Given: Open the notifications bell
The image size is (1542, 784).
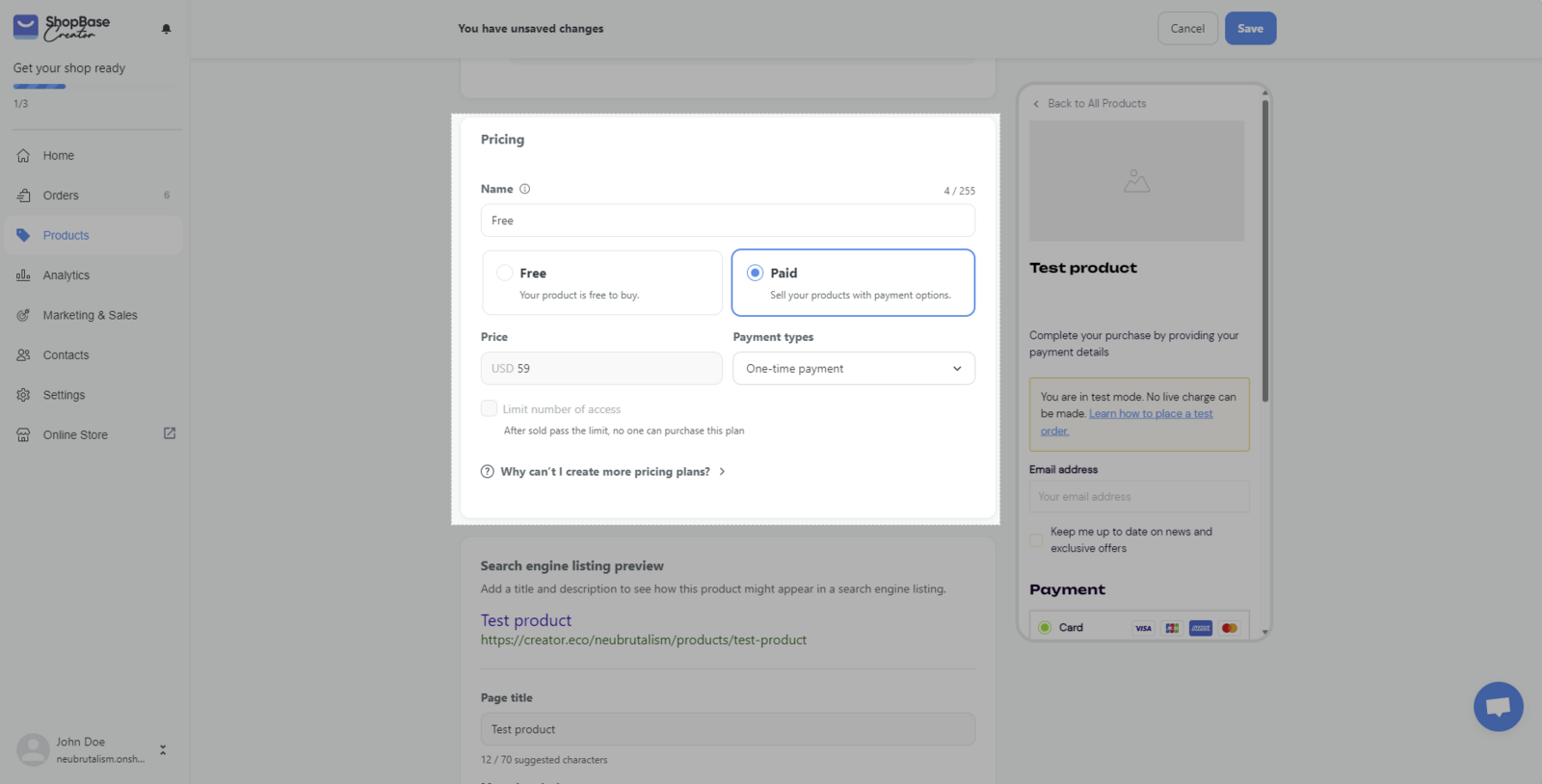Looking at the screenshot, I should (x=166, y=29).
